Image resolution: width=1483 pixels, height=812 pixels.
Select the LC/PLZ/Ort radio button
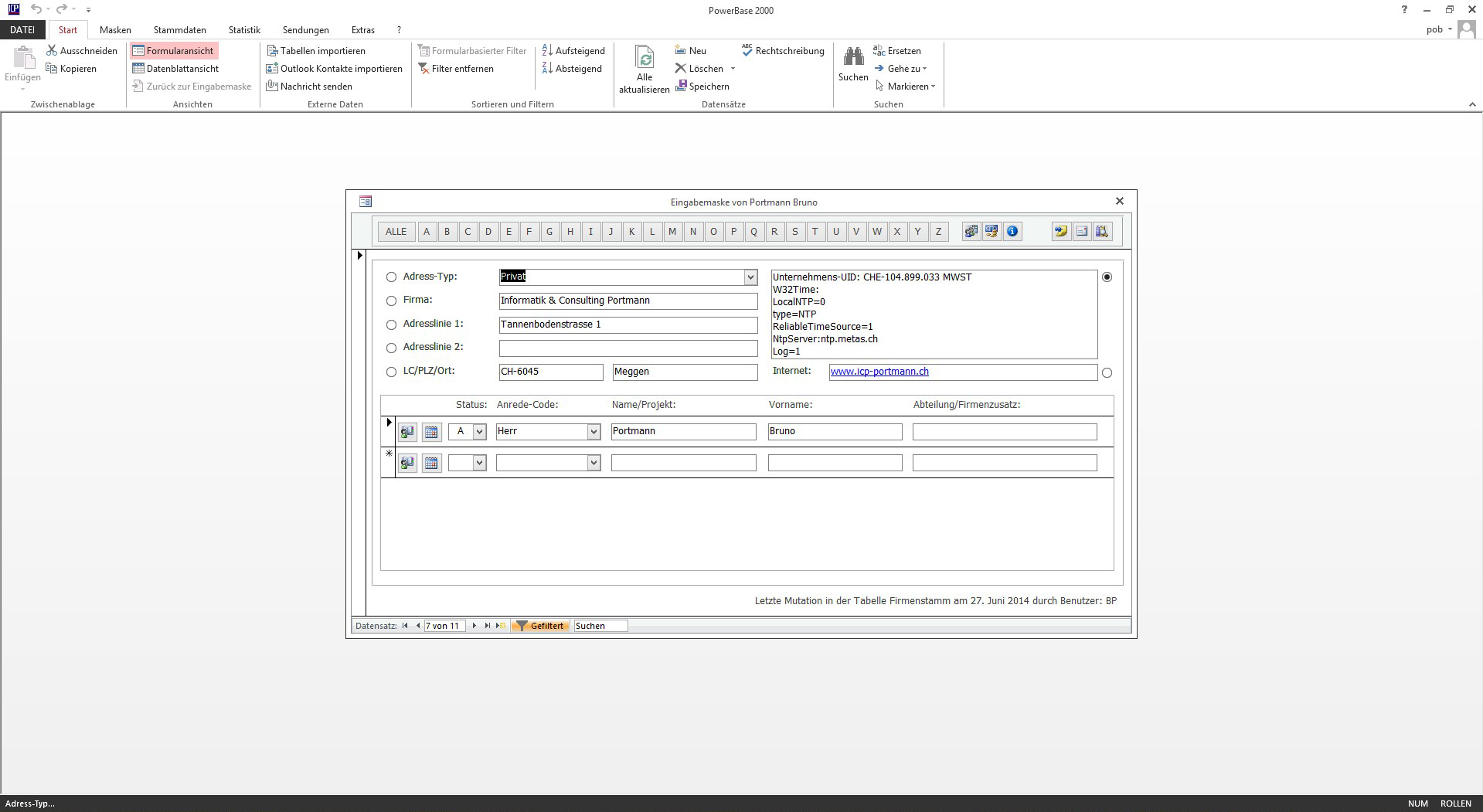(391, 372)
